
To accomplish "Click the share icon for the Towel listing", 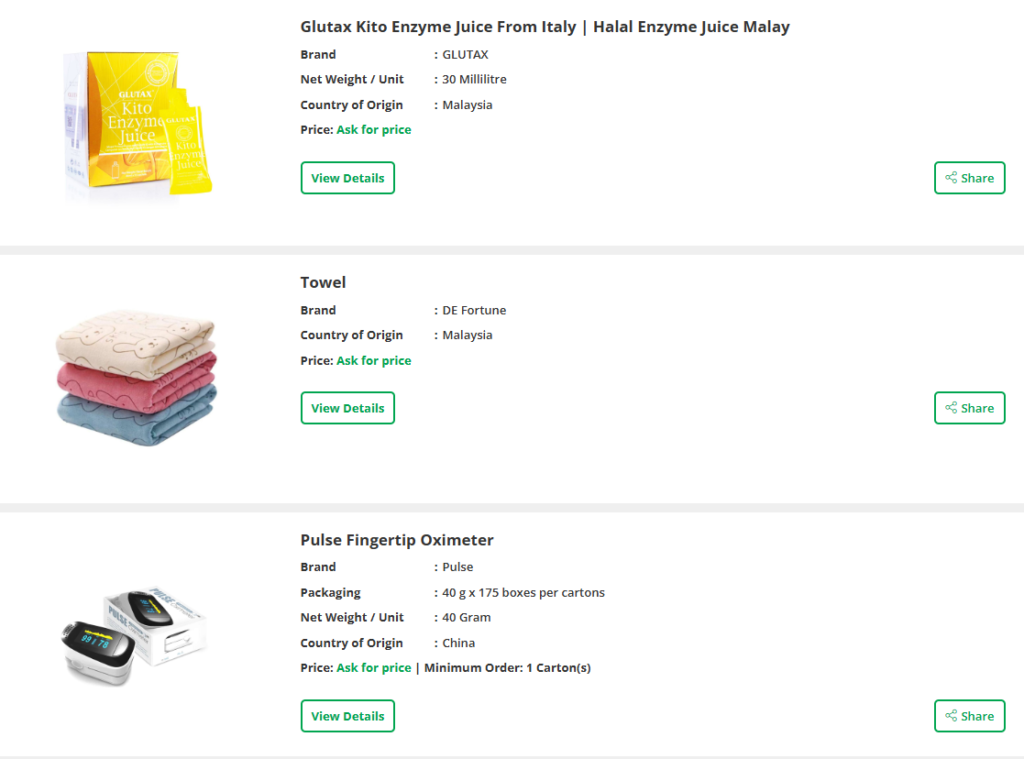I will click(x=969, y=408).
